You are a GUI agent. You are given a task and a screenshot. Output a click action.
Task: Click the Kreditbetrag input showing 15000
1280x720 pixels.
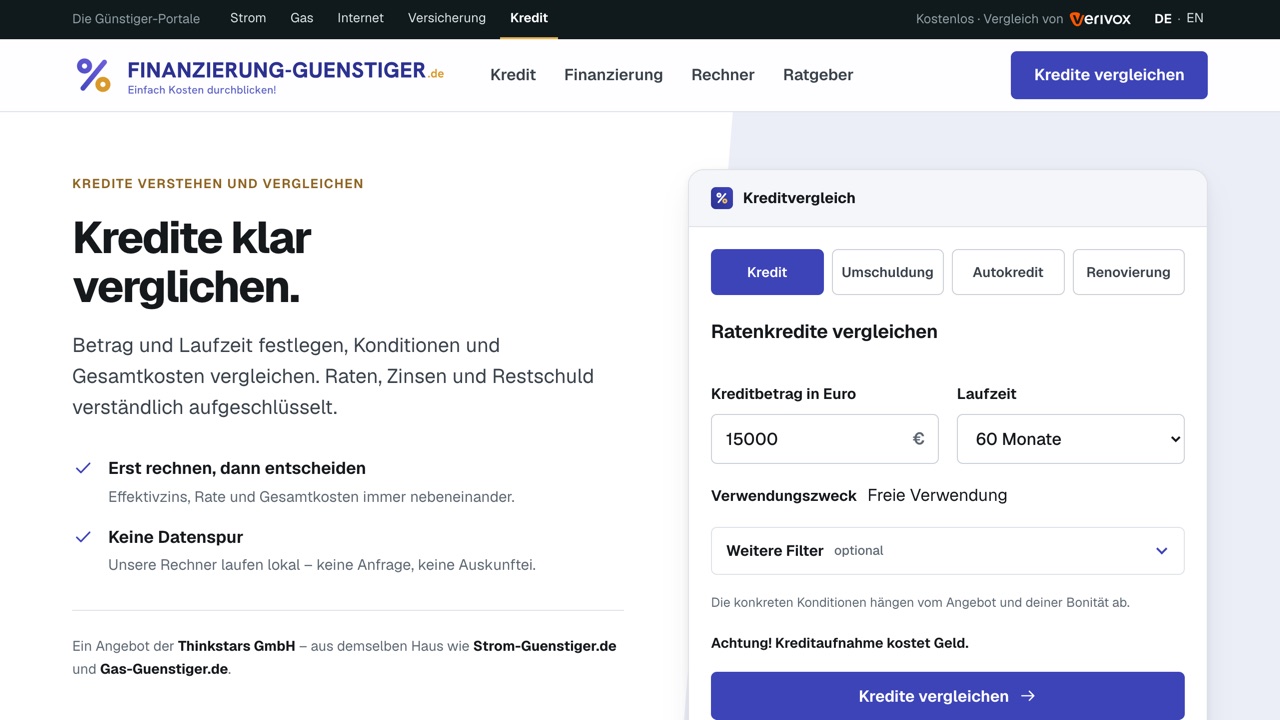824,439
